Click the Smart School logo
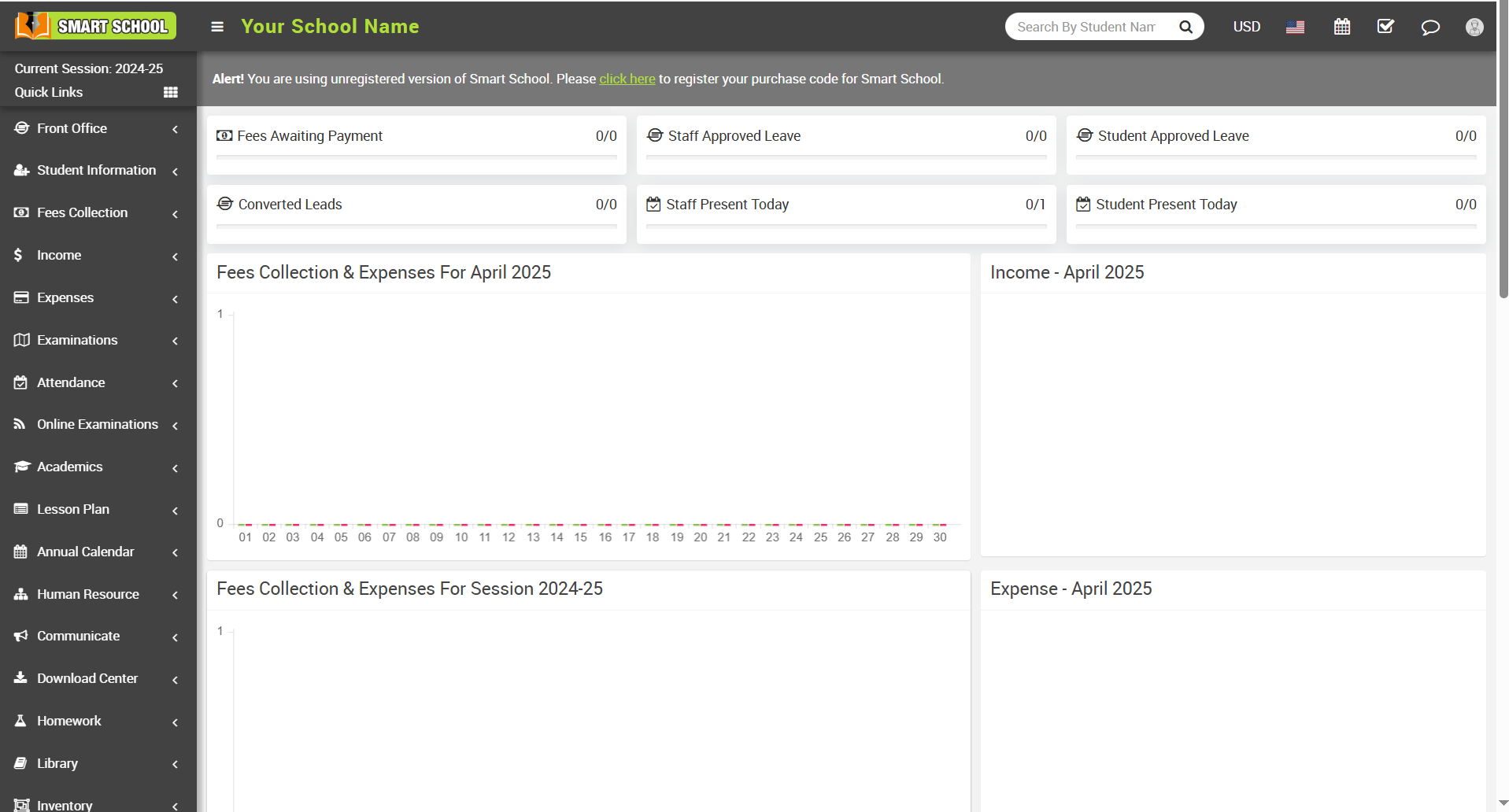Image resolution: width=1509 pixels, height=812 pixels. 95,26
